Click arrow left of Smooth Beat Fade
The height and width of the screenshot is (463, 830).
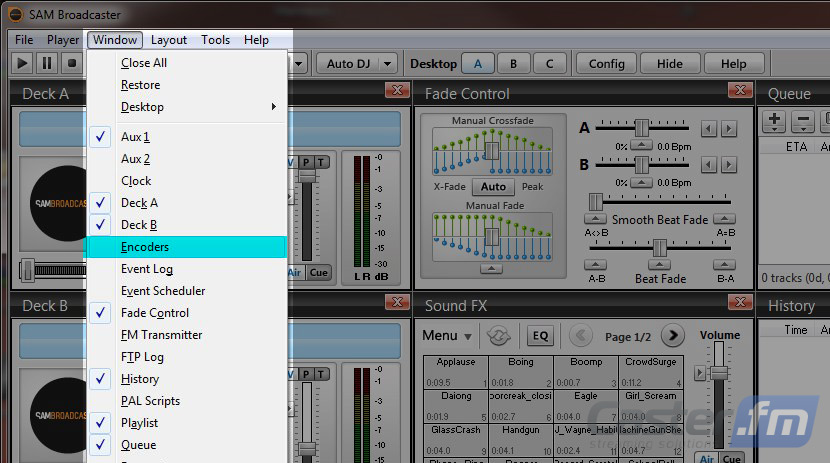[596, 219]
